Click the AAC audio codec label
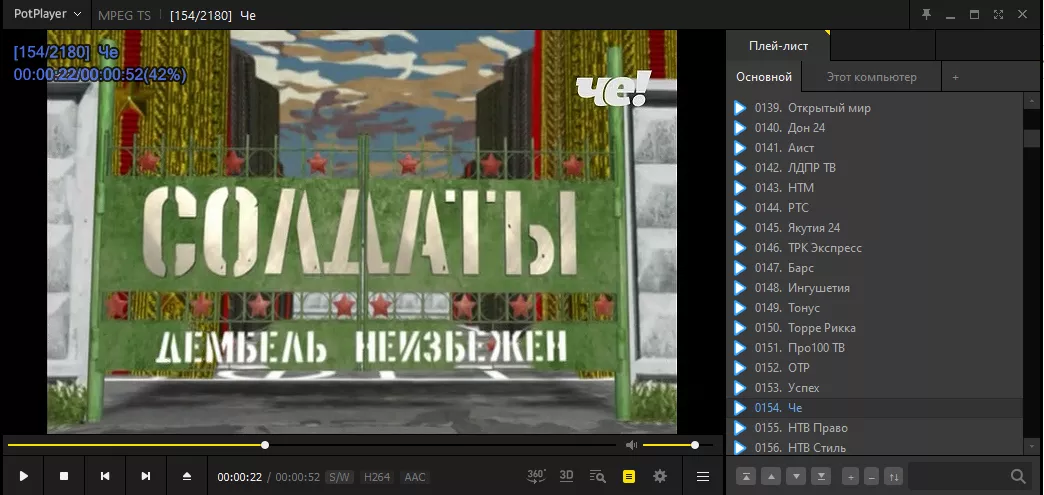The width and height of the screenshot is (1044, 495). pyautogui.click(x=415, y=477)
